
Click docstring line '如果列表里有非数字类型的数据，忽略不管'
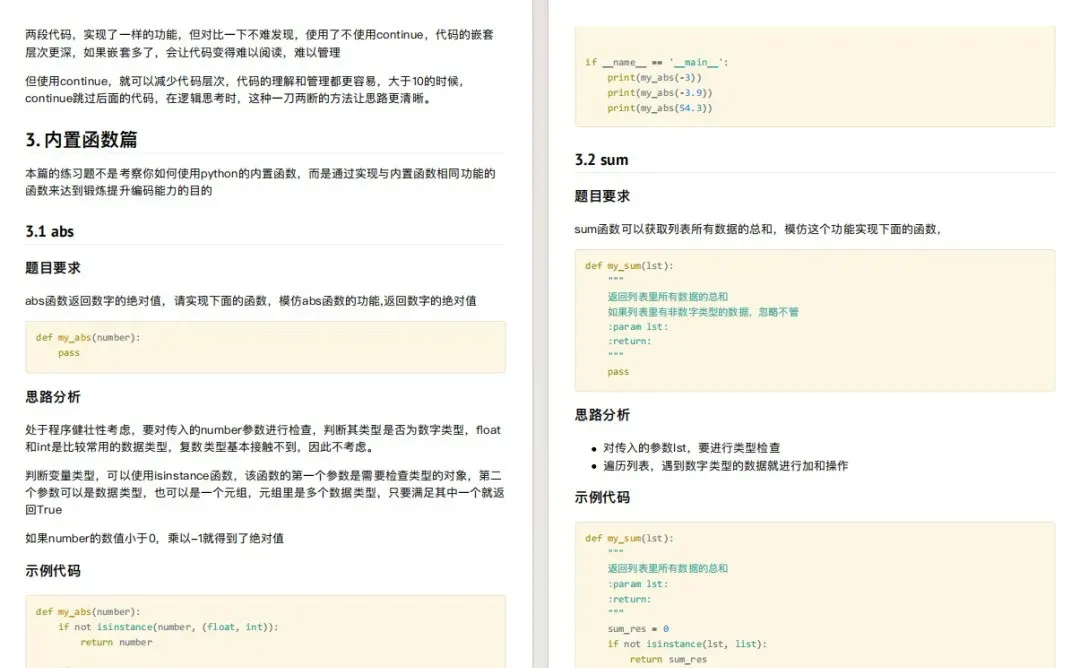pos(703,312)
